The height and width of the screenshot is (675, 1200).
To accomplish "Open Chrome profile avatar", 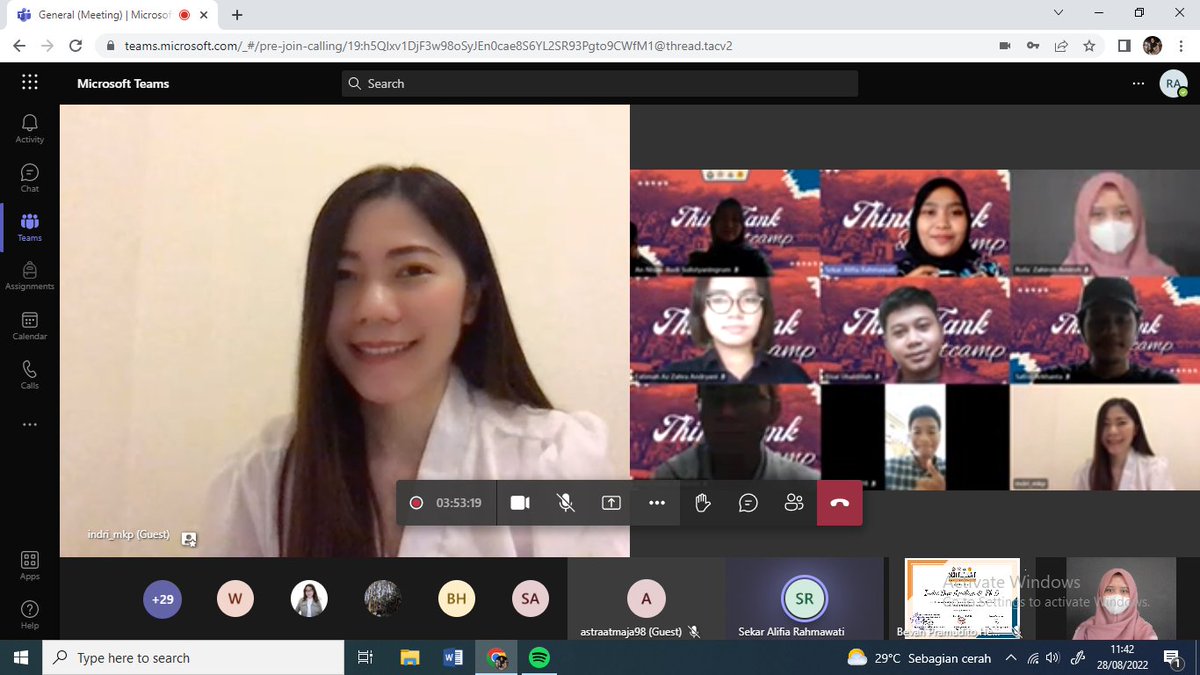I will tap(1152, 46).
